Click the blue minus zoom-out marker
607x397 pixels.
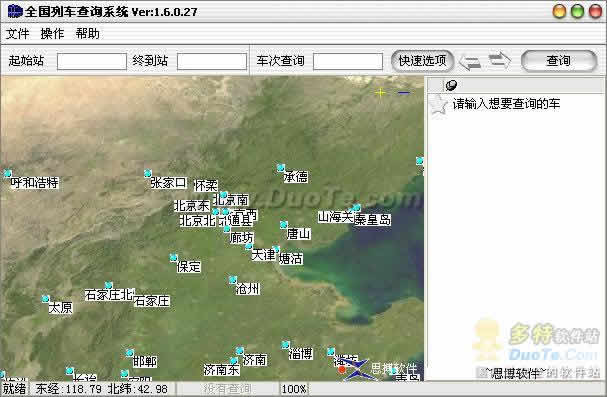point(404,92)
